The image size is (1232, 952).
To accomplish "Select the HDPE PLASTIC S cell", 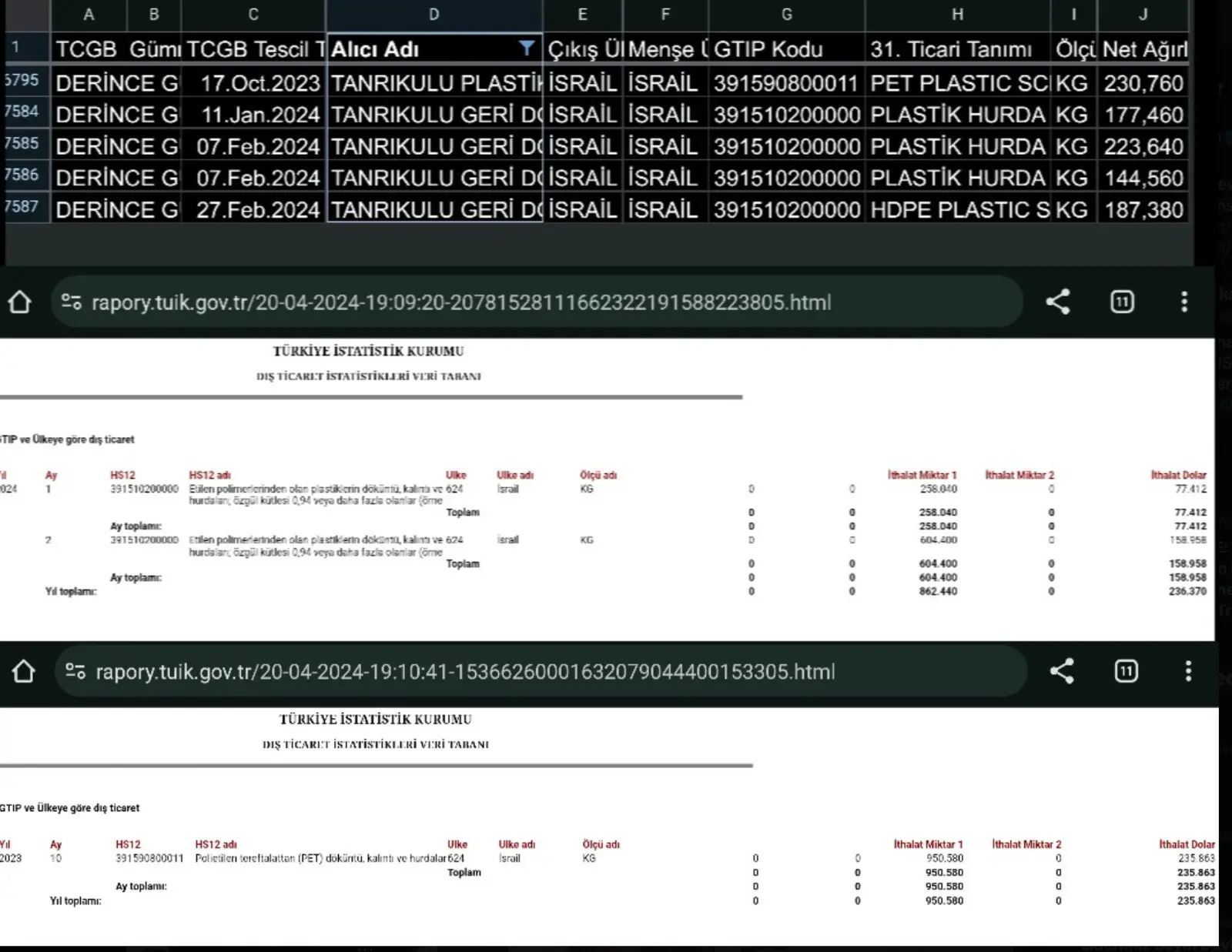I will click(x=957, y=209).
